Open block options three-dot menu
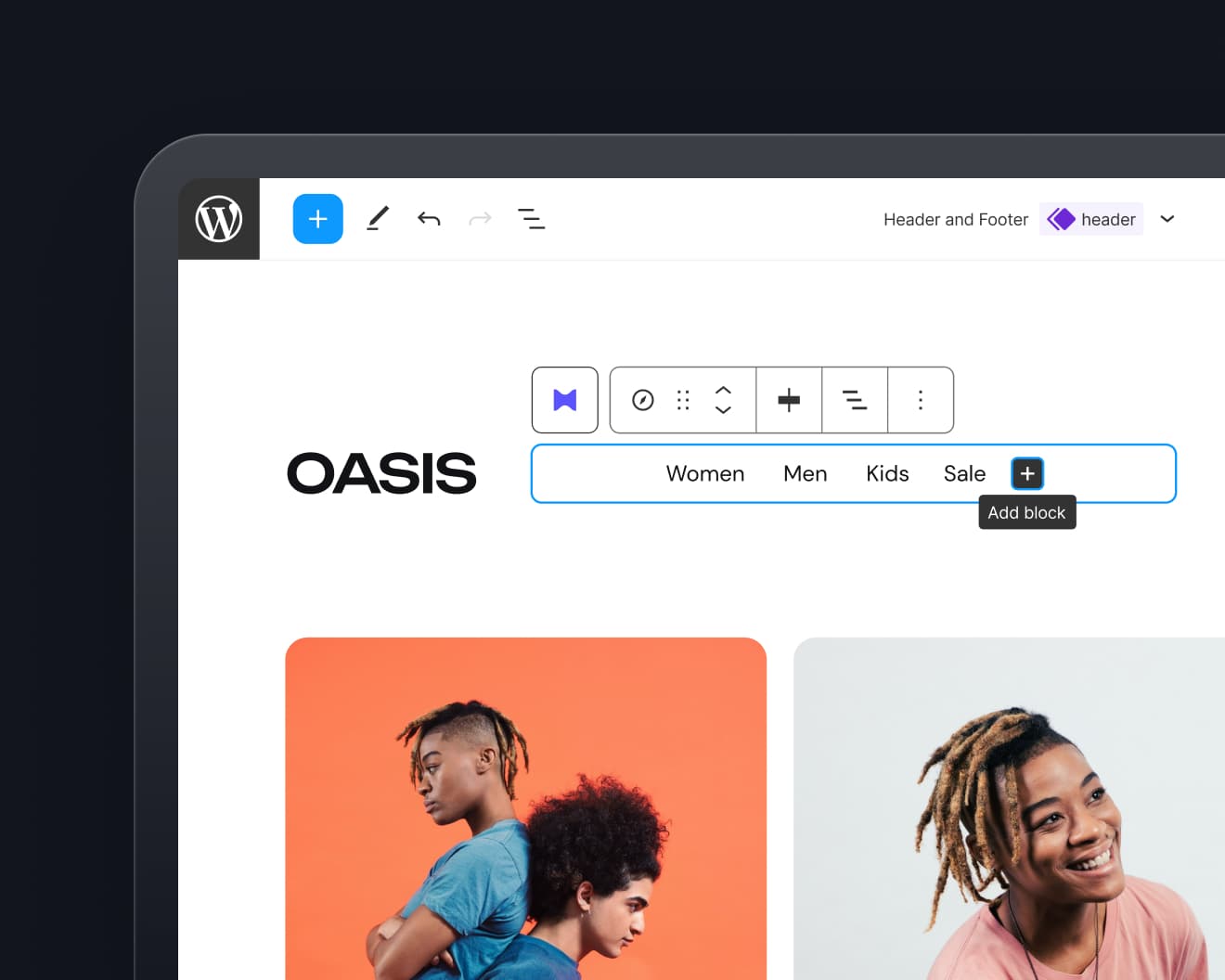 921,400
